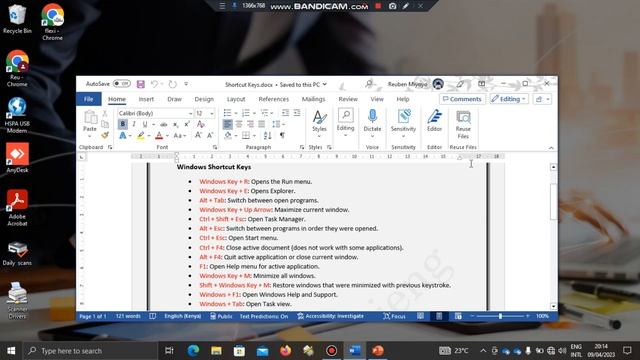
Task: Undo the last action
Action: [x=154, y=84]
